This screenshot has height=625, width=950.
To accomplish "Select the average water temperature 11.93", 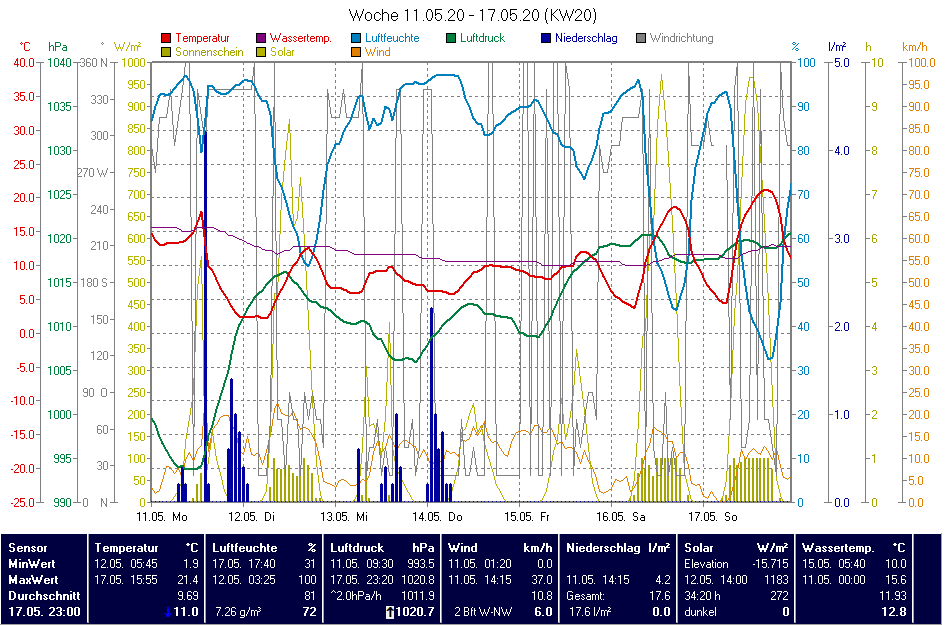I will tap(893, 596).
